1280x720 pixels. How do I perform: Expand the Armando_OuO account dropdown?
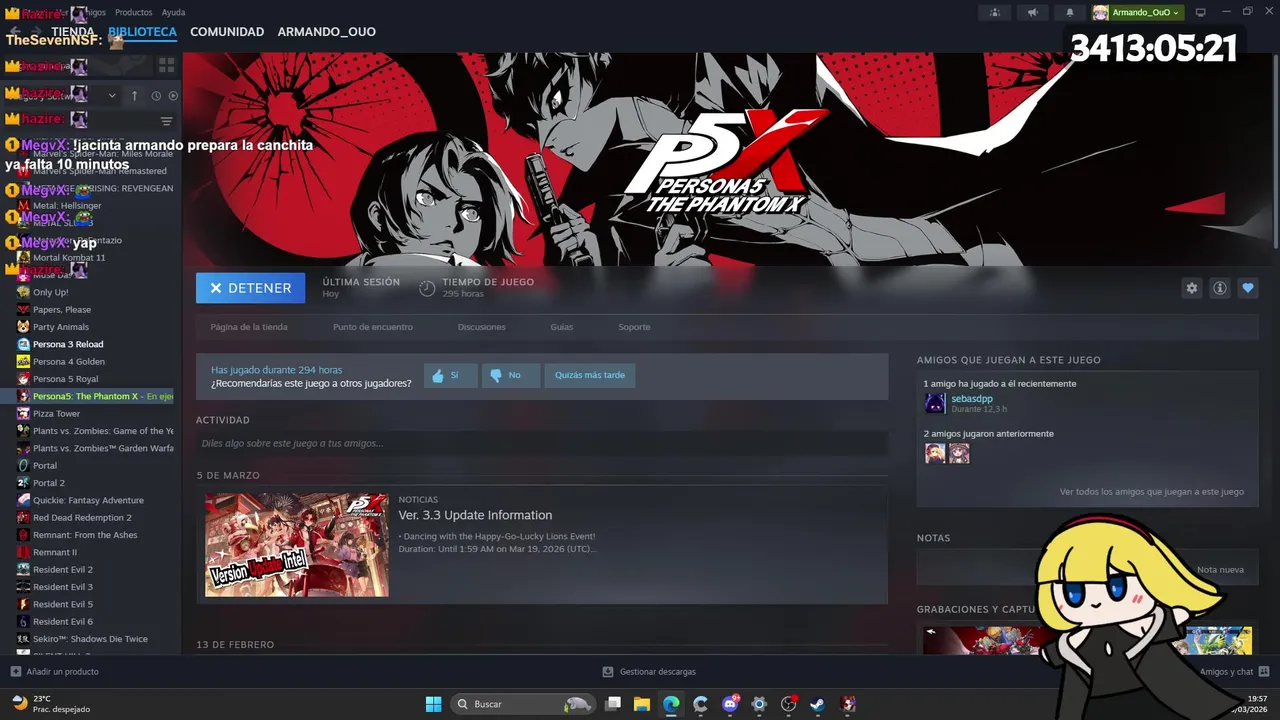[1137, 12]
